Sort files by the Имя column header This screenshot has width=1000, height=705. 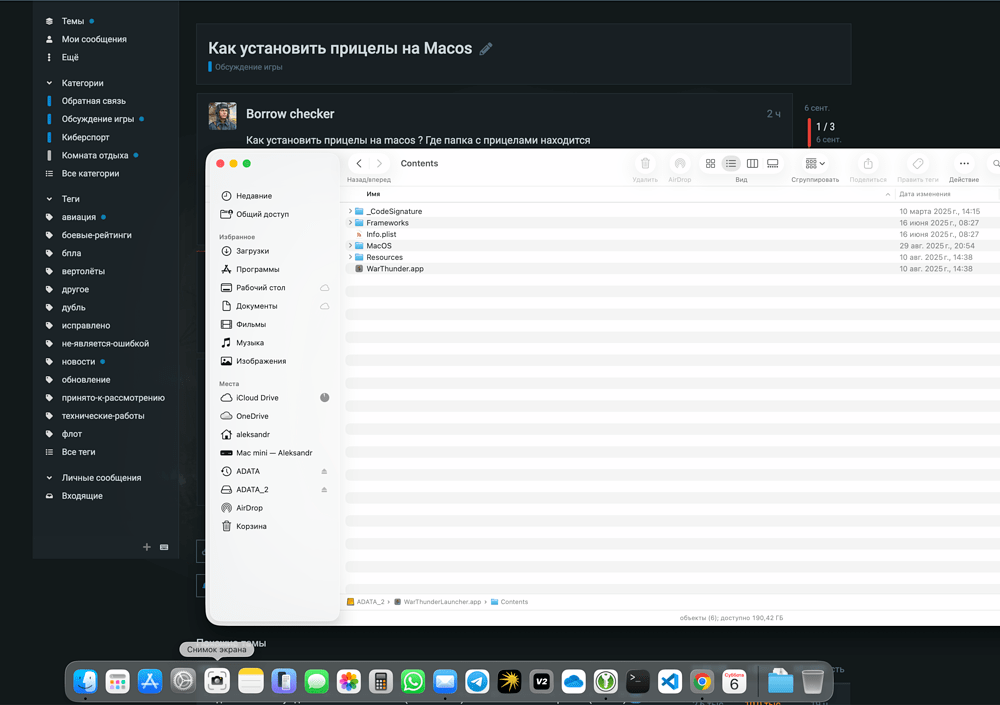pos(373,194)
